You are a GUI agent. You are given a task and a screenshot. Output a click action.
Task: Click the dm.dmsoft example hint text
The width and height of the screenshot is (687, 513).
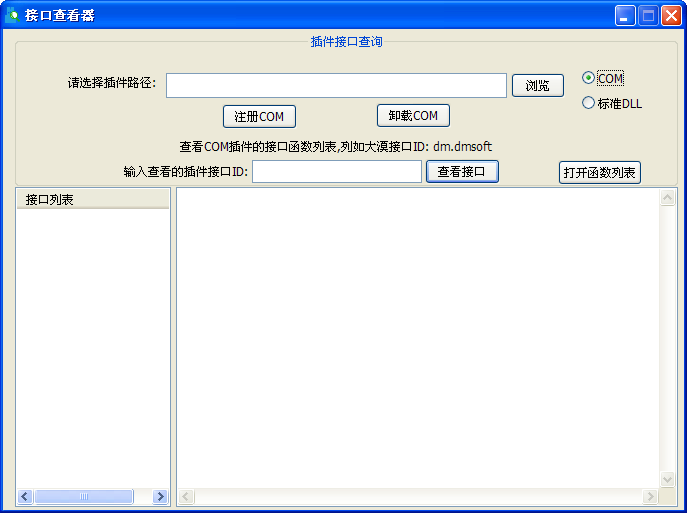pyautogui.click(x=462, y=146)
